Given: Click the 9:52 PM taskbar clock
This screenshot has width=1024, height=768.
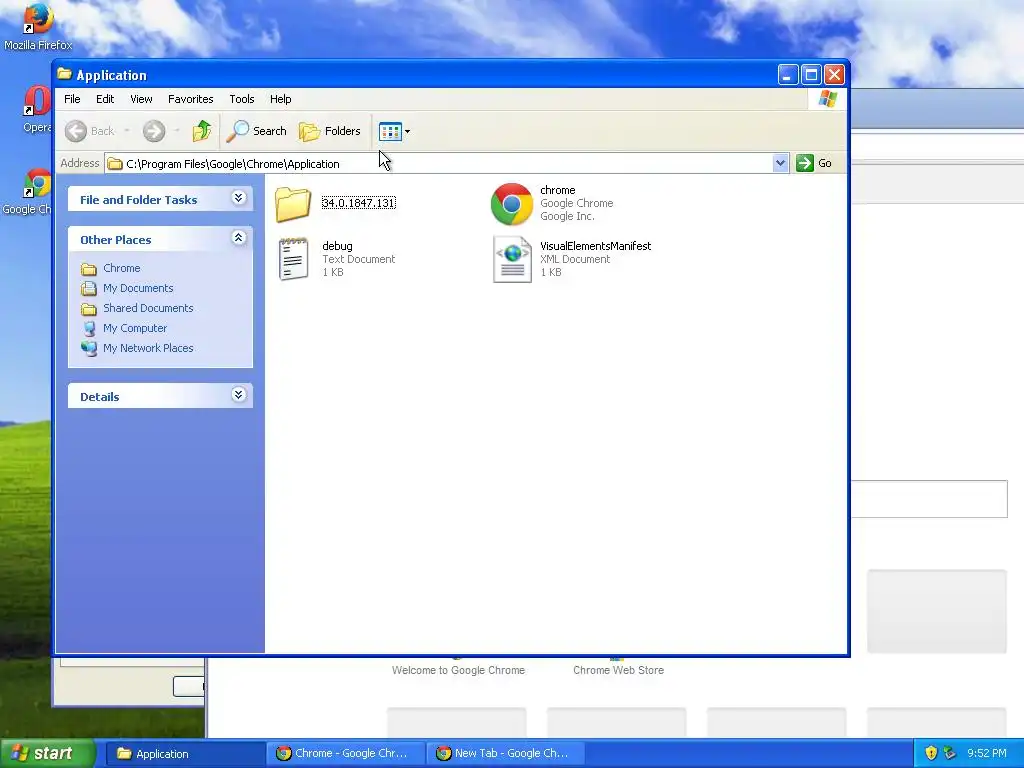Looking at the screenshot, I should coord(986,753).
